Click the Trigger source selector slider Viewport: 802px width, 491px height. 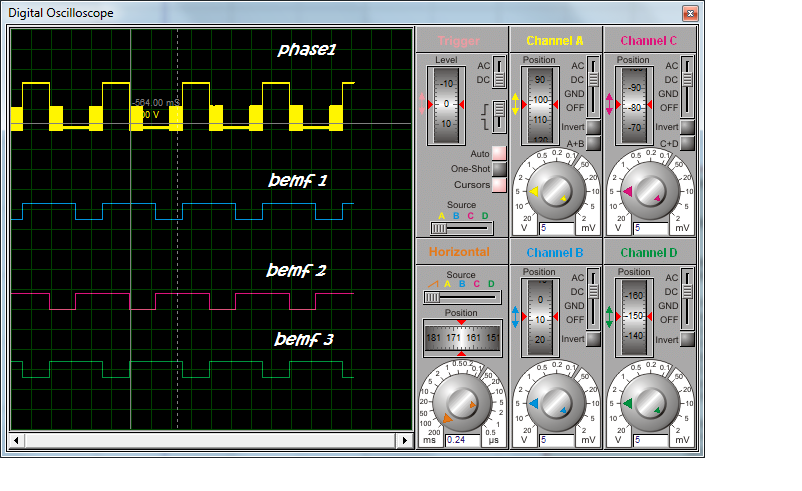(x=462, y=228)
